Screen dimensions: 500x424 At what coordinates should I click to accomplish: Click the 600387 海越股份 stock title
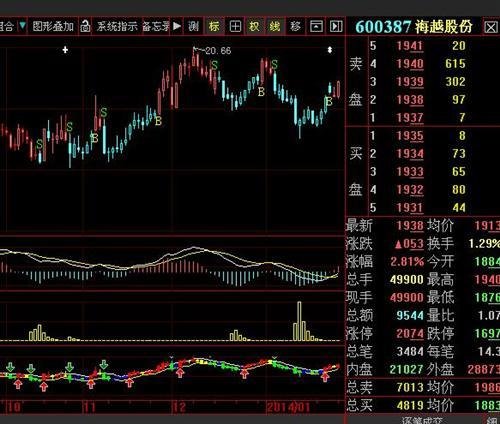414,27
